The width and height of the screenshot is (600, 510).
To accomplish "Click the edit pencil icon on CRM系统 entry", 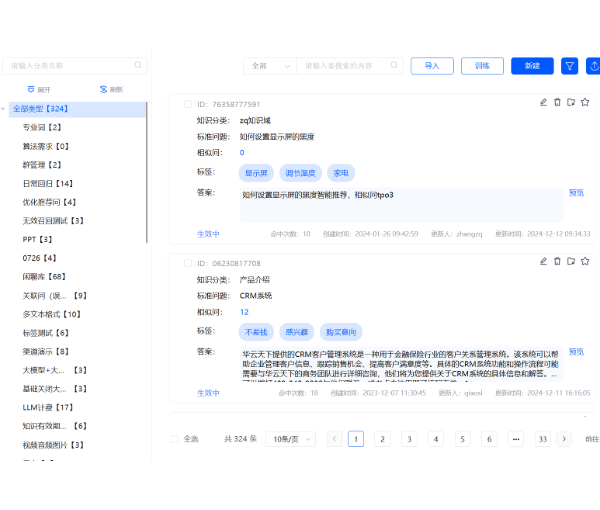I will click(544, 261).
